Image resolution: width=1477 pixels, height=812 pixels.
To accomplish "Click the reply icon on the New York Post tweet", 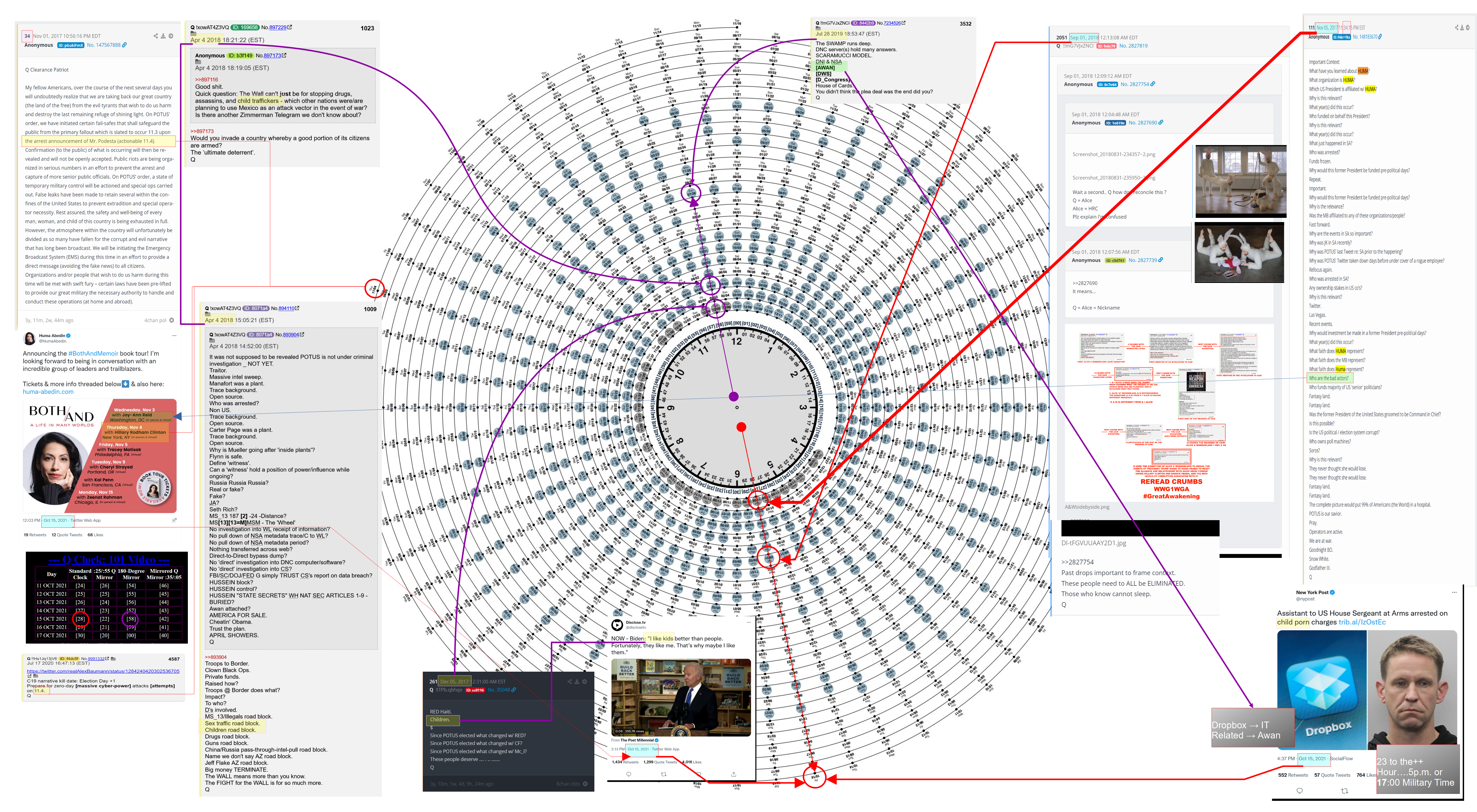I will 1299,791.
